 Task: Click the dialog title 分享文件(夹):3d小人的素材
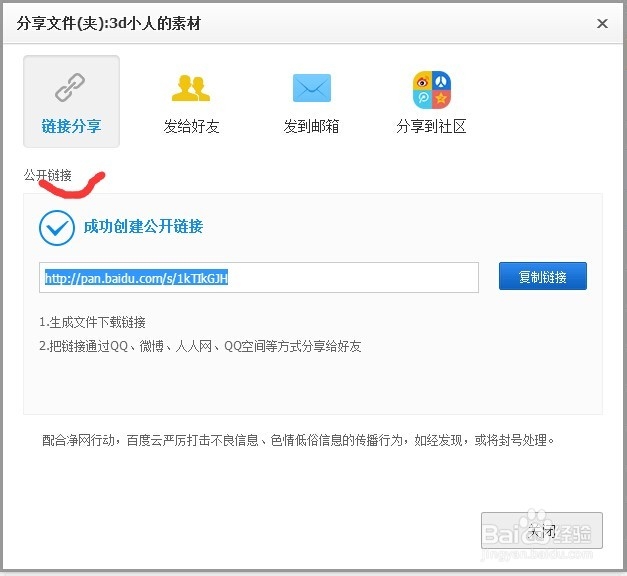(x=108, y=24)
